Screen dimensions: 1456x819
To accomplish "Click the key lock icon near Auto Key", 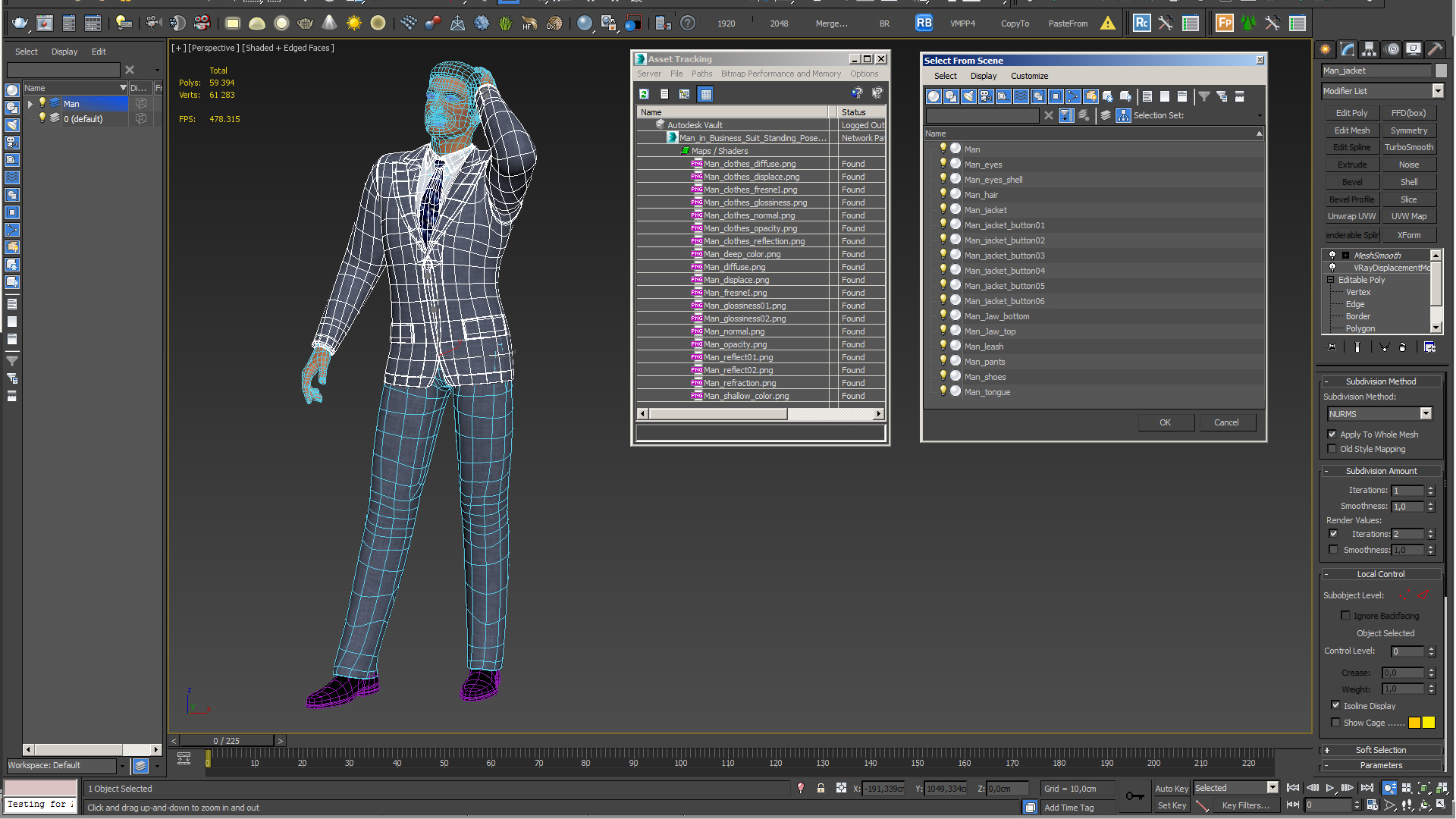I will (1134, 795).
